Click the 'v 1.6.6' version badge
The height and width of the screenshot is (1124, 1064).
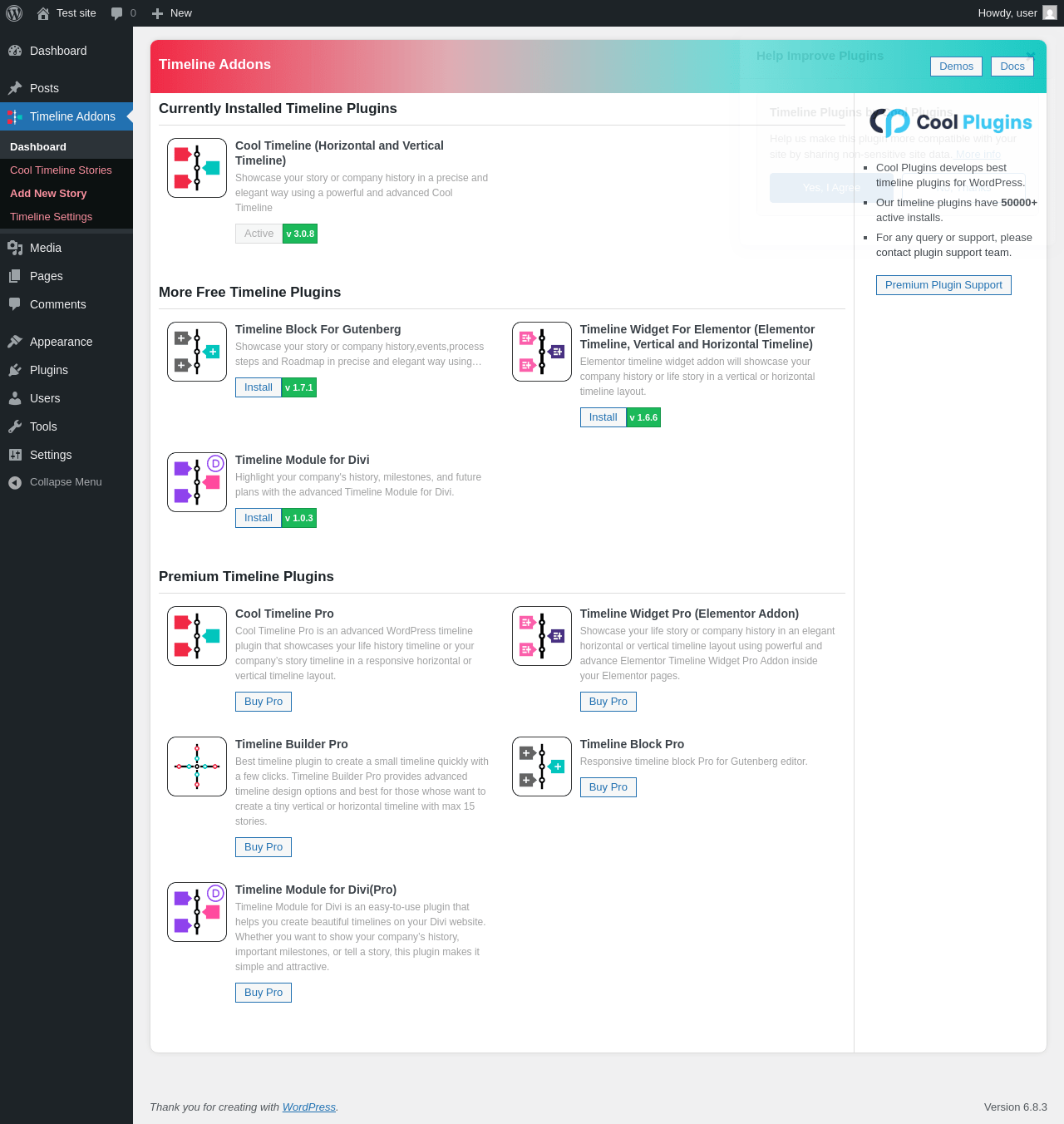pos(643,417)
